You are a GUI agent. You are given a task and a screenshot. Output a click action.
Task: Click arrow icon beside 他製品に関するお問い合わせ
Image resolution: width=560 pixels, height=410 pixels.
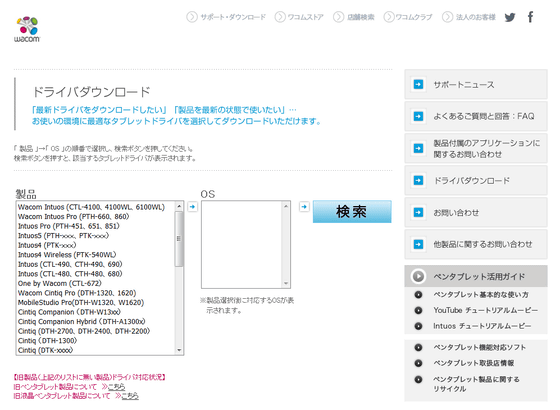[418, 244]
